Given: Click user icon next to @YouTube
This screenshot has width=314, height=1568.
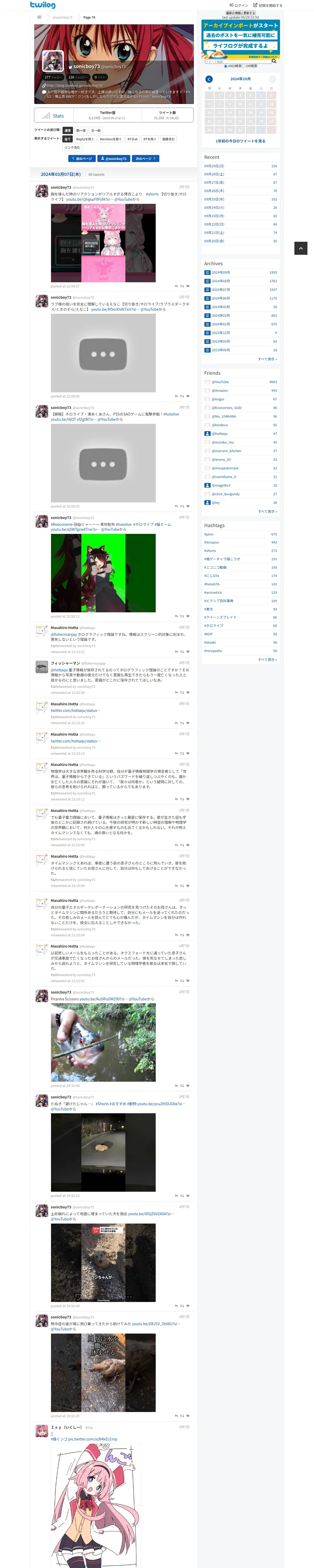Looking at the screenshot, I should tap(207, 382).
